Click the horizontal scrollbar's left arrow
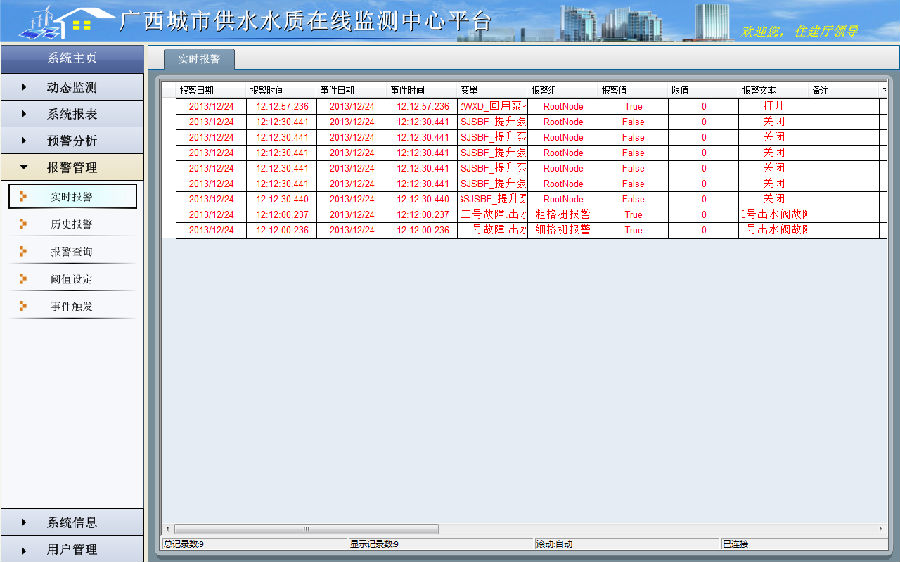 pyautogui.click(x=167, y=528)
